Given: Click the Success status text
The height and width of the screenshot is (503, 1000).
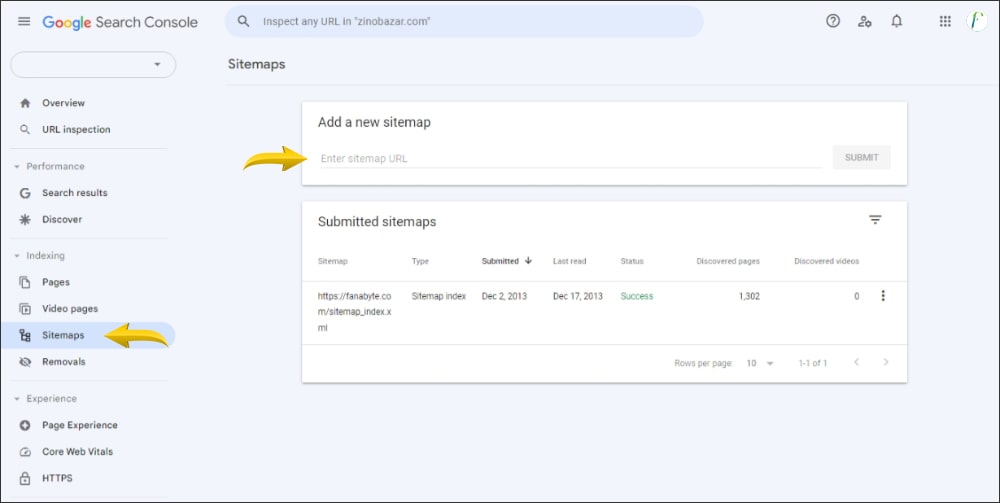Looking at the screenshot, I should tap(636, 296).
